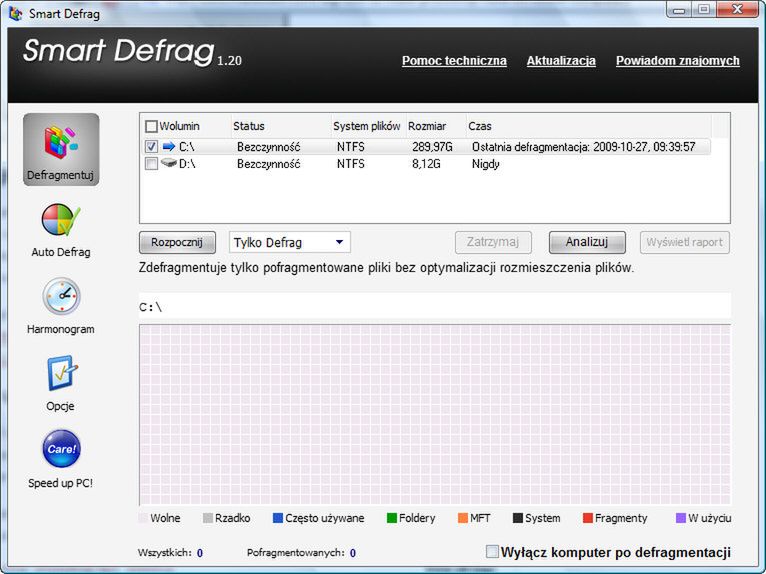
Task: Close the Smart Defrag window
Action: point(738,10)
